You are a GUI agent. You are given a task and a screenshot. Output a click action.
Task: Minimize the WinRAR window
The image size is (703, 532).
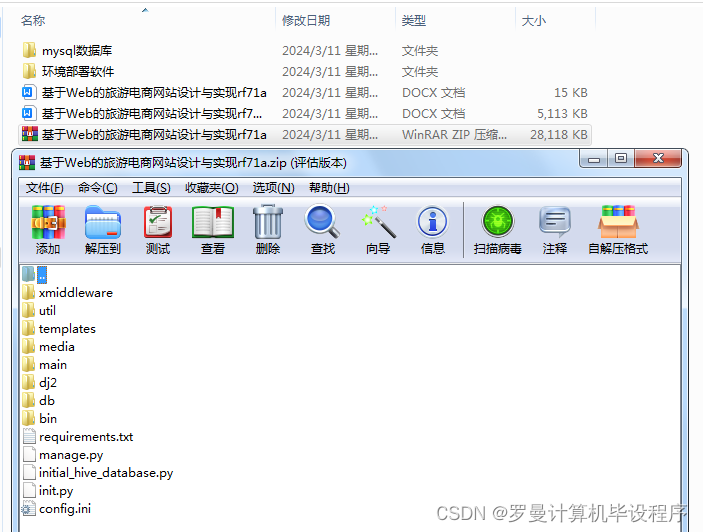point(594,159)
